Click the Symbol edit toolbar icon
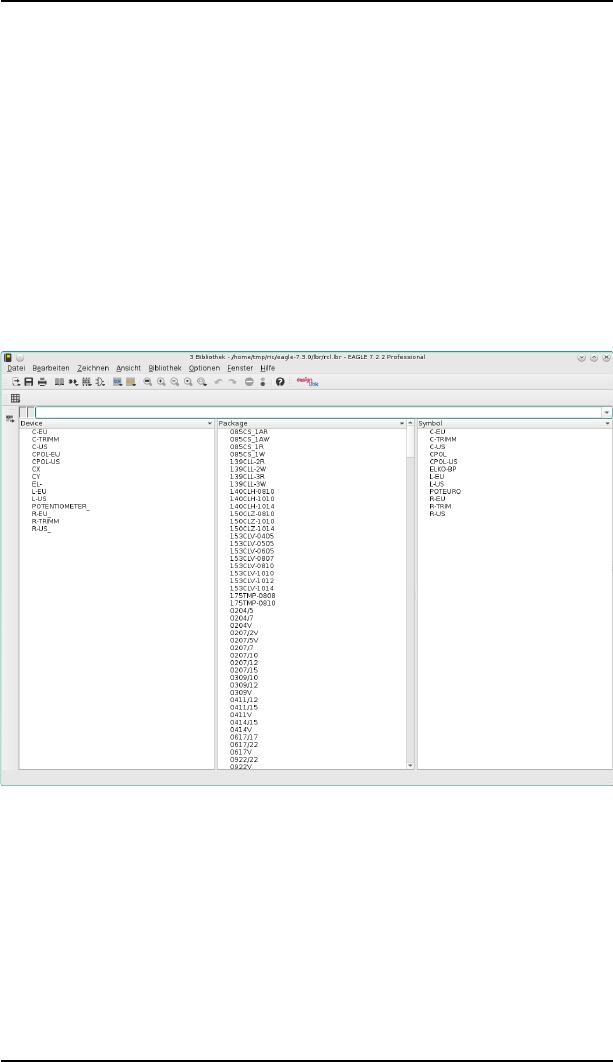This screenshot has width=613, height=1062. tap(100, 382)
